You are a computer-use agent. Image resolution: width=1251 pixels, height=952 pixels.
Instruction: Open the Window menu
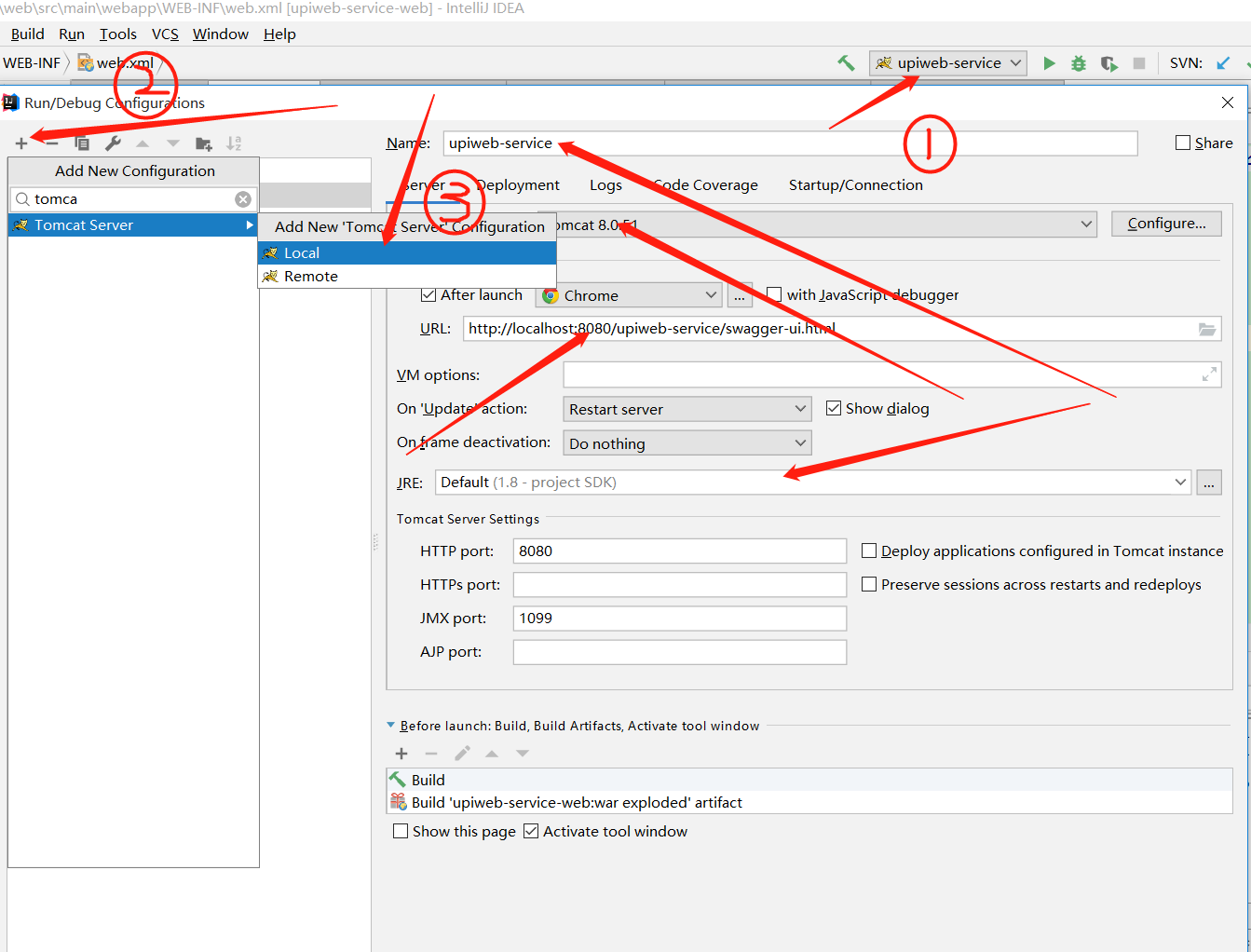[221, 34]
